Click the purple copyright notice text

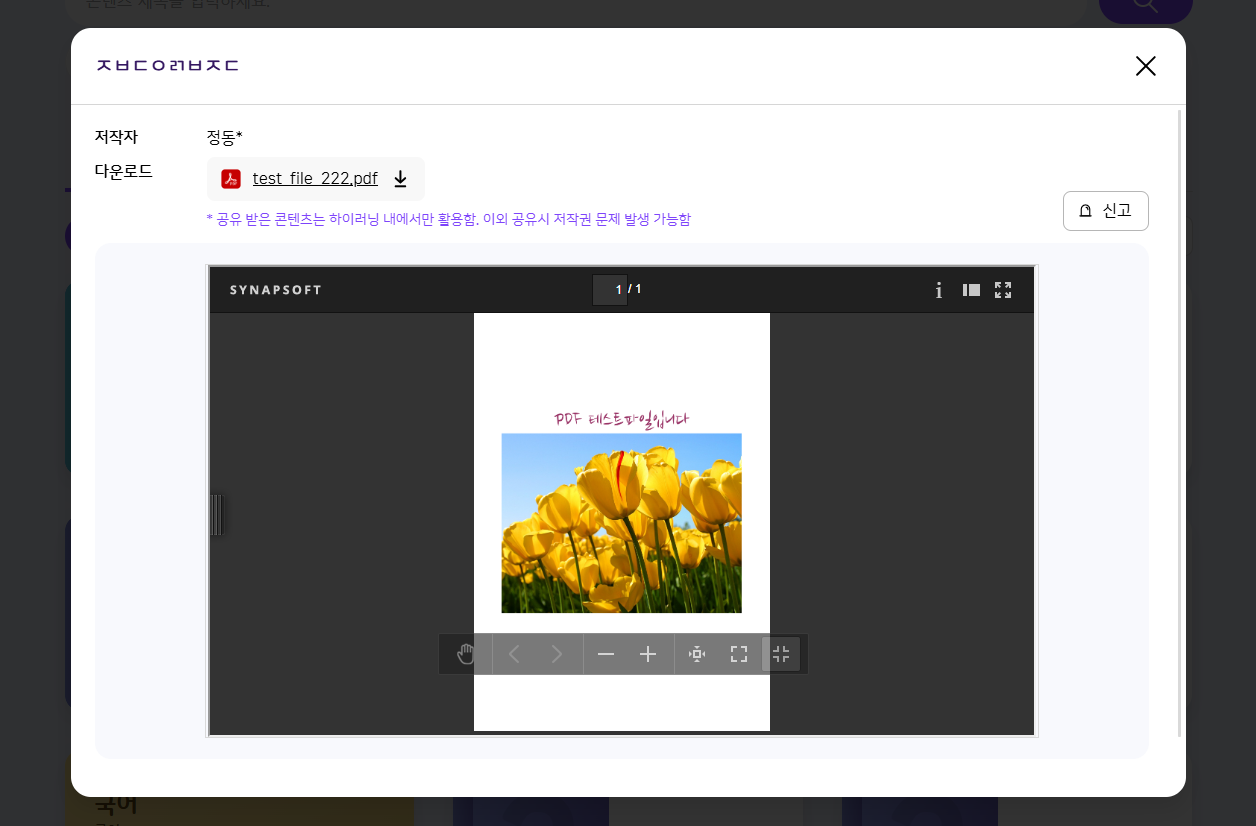coord(449,219)
